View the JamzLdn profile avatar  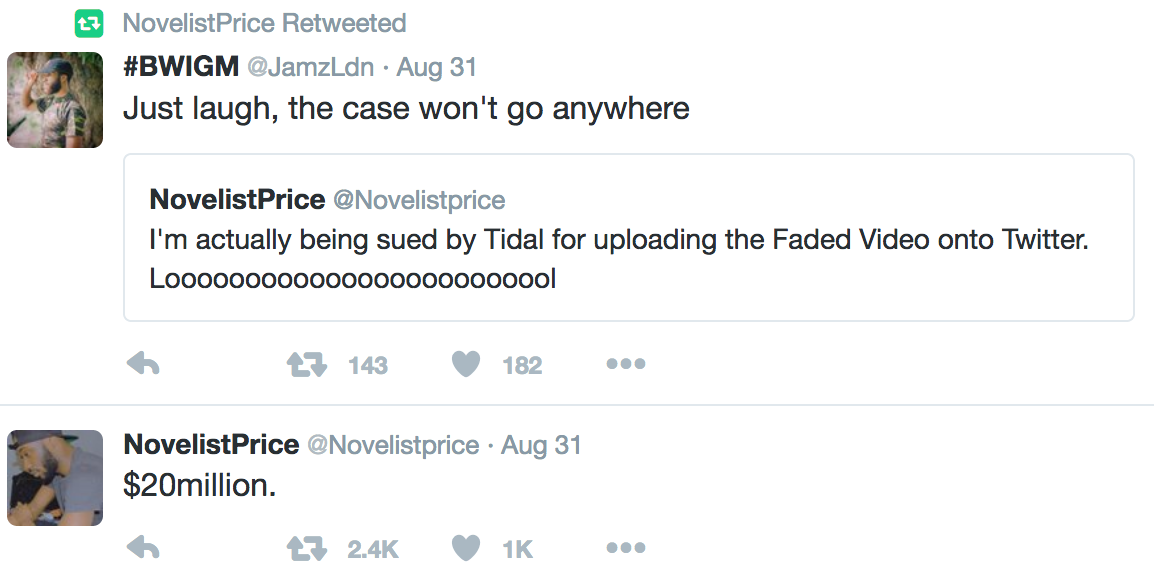55,100
